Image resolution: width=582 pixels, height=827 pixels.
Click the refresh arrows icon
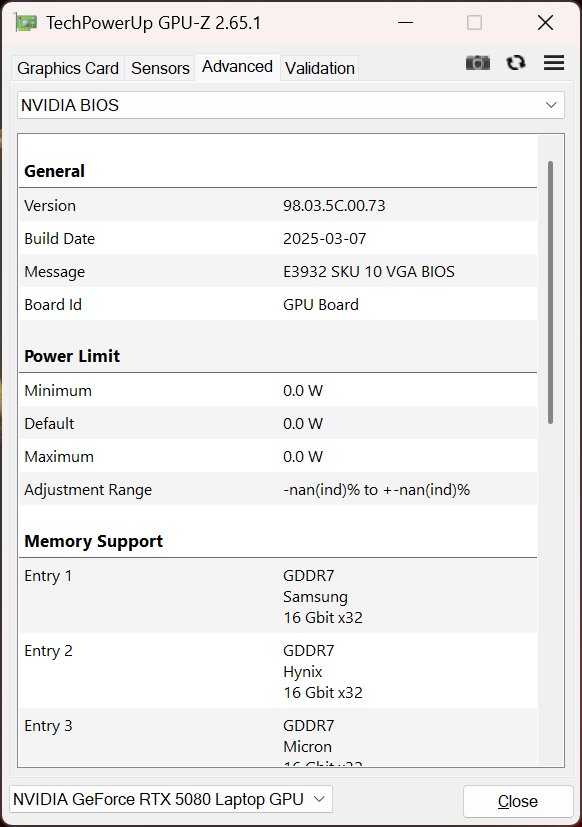pos(516,63)
